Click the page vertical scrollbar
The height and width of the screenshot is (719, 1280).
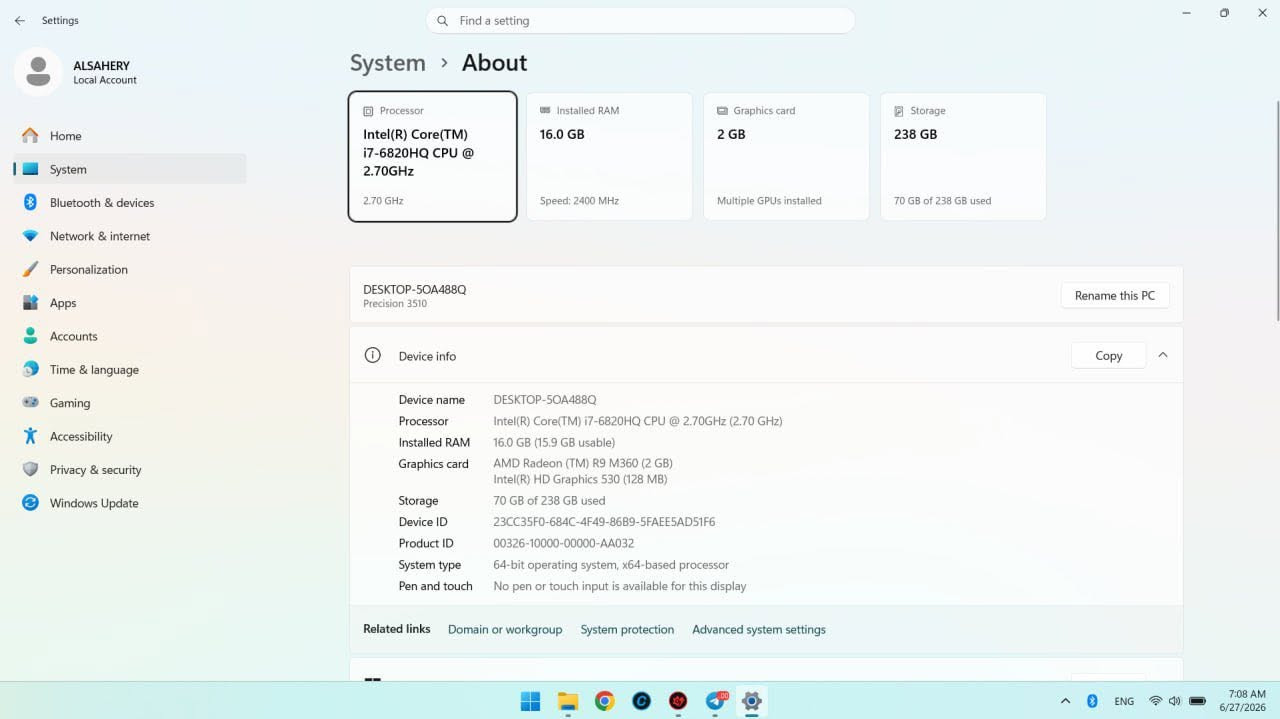1276,210
